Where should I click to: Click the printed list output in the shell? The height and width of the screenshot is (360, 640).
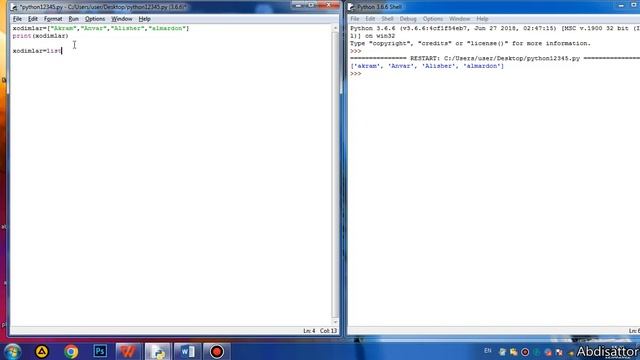[427, 66]
